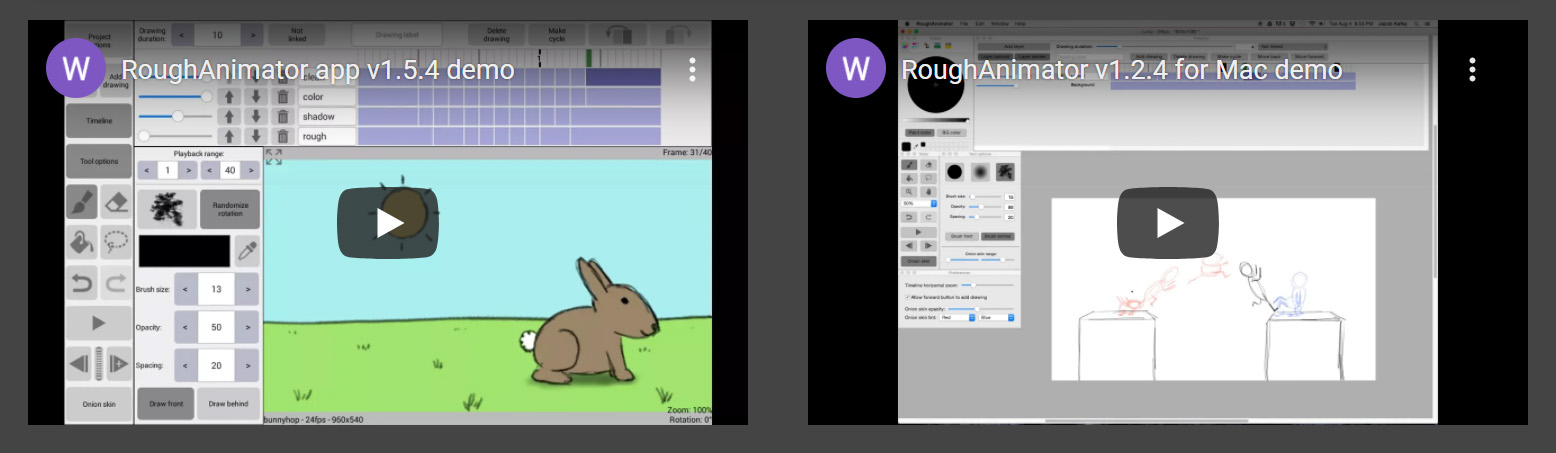Open the channel avatar on the v1.5.4 video
Image resolution: width=1556 pixels, height=453 pixels.
[76, 68]
